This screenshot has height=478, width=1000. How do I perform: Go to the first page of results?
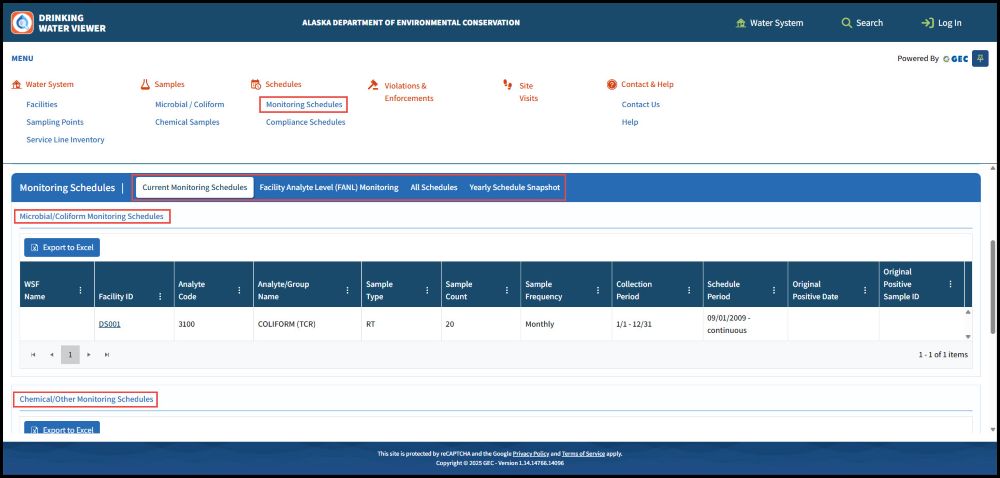pyautogui.click(x=33, y=354)
